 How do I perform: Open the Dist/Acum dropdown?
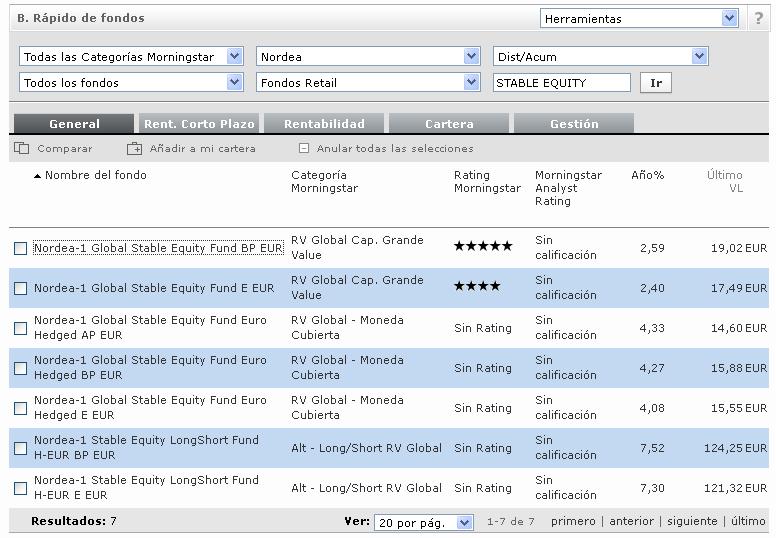(600, 57)
